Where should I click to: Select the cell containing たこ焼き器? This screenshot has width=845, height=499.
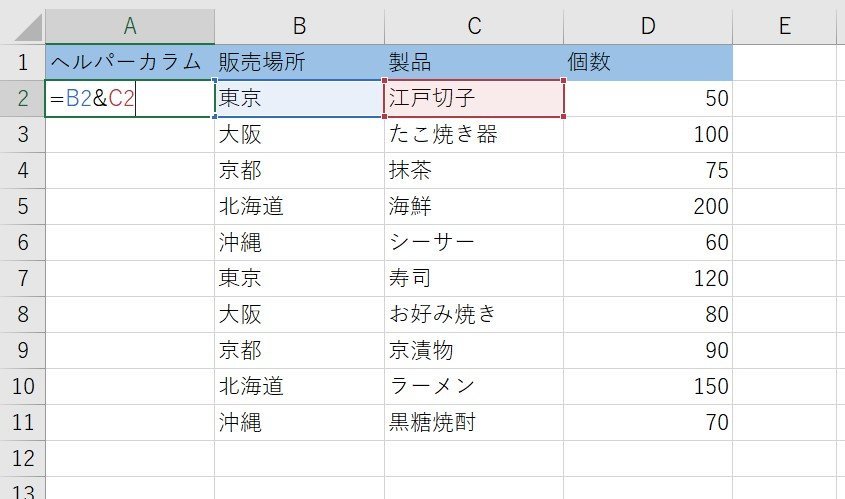click(x=474, y=135)
